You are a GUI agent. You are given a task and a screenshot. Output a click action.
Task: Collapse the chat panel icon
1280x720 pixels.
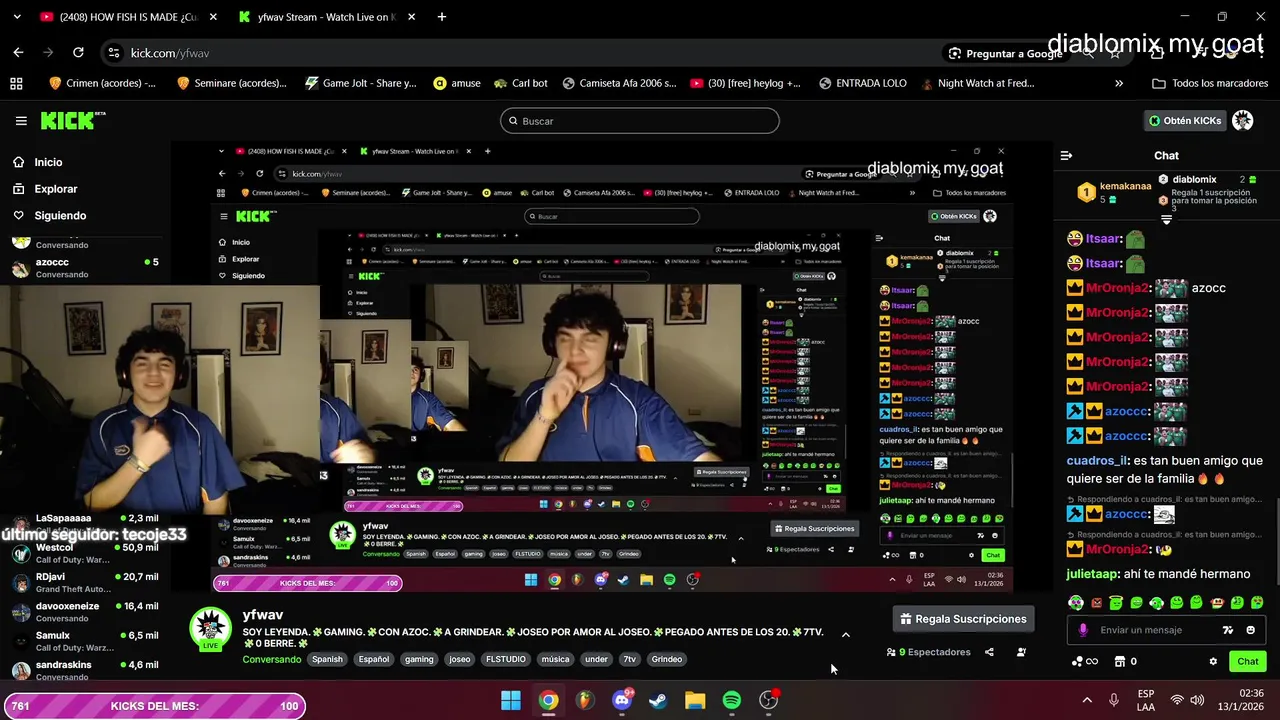[1066, 155]
